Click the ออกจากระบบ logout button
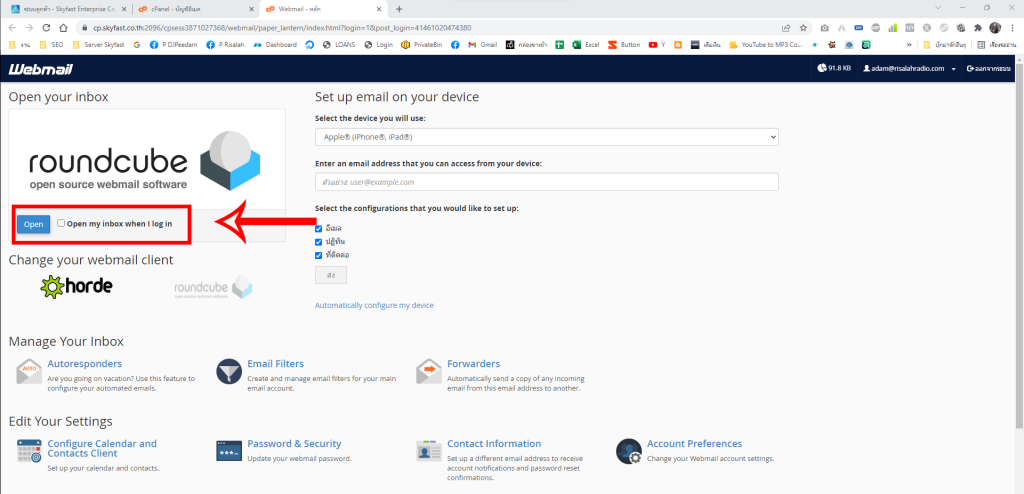Viewport: 1024px width, 494px height. tap(989, 69)
